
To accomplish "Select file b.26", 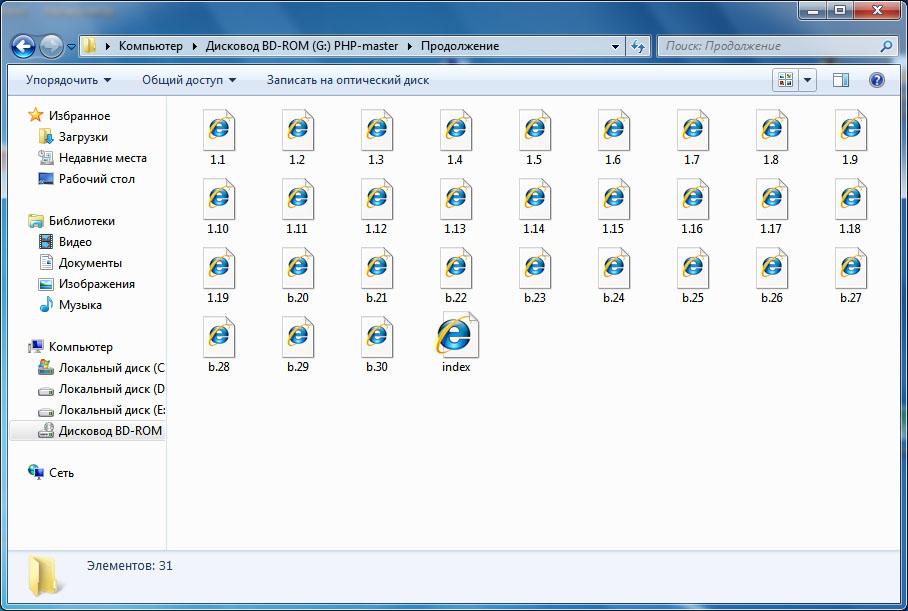I will (x=772, y=275).
